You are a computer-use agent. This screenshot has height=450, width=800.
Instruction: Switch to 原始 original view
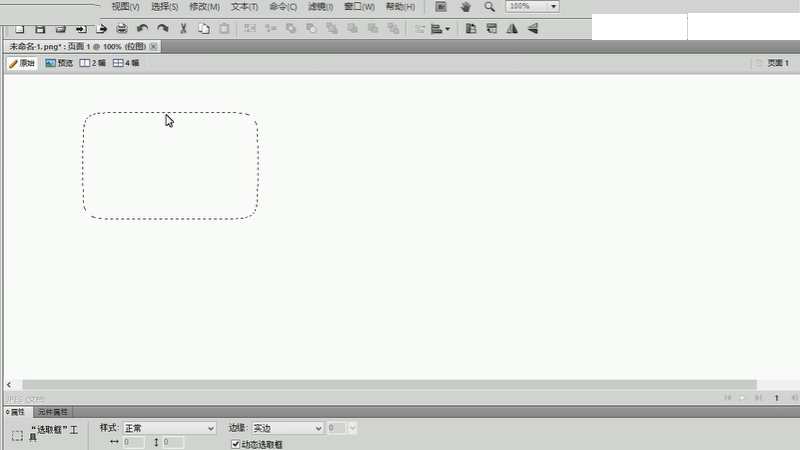22,63
